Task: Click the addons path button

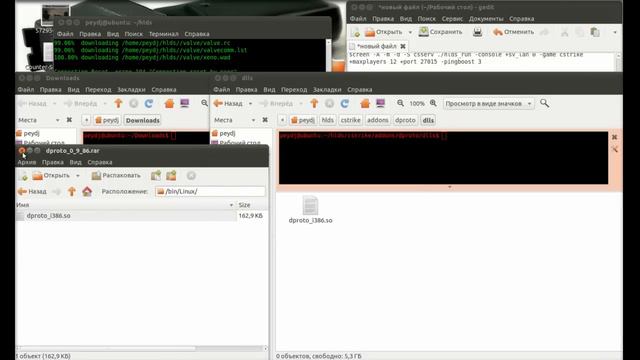Action: [x=378, y=120]
